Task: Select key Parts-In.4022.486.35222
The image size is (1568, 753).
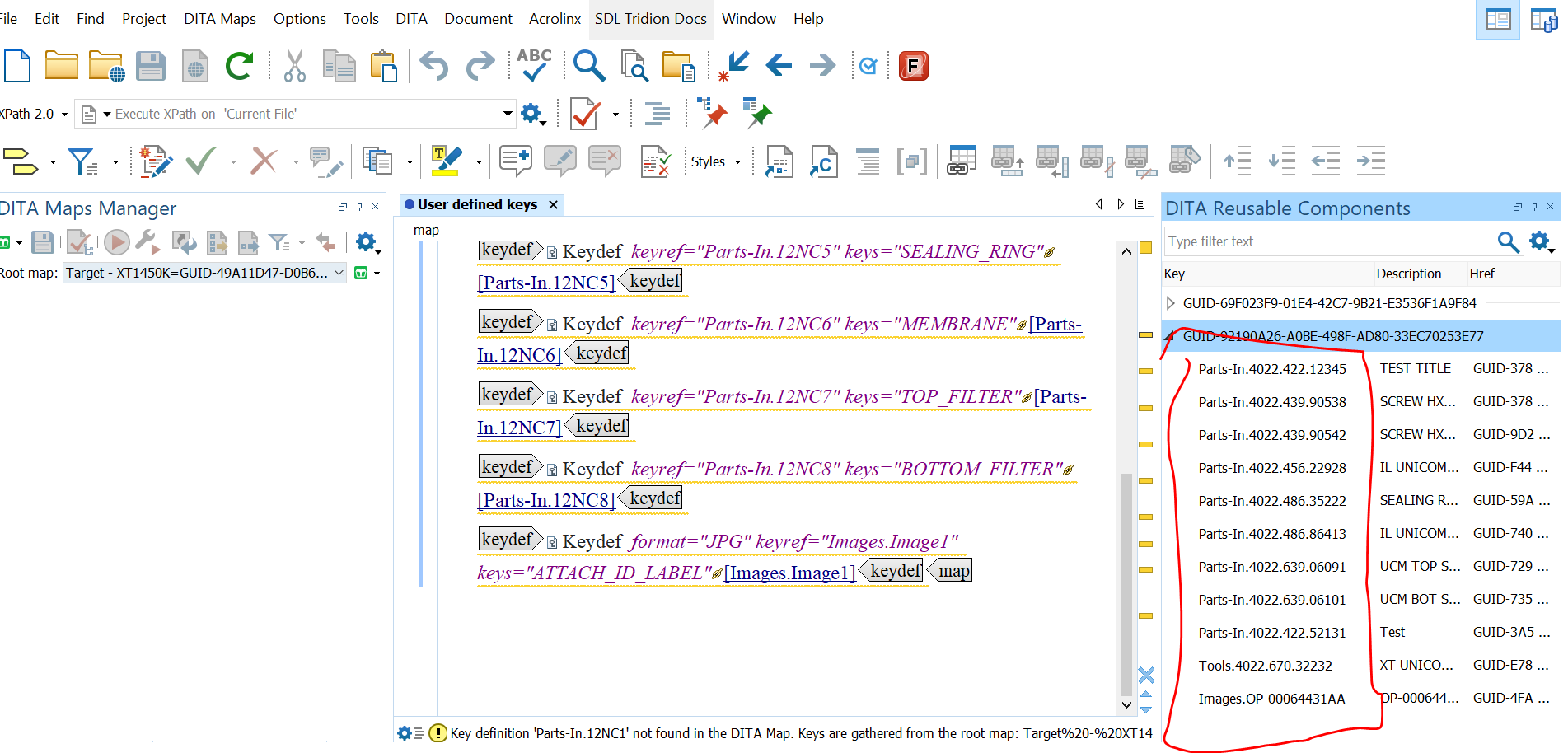Action: 1271,501
